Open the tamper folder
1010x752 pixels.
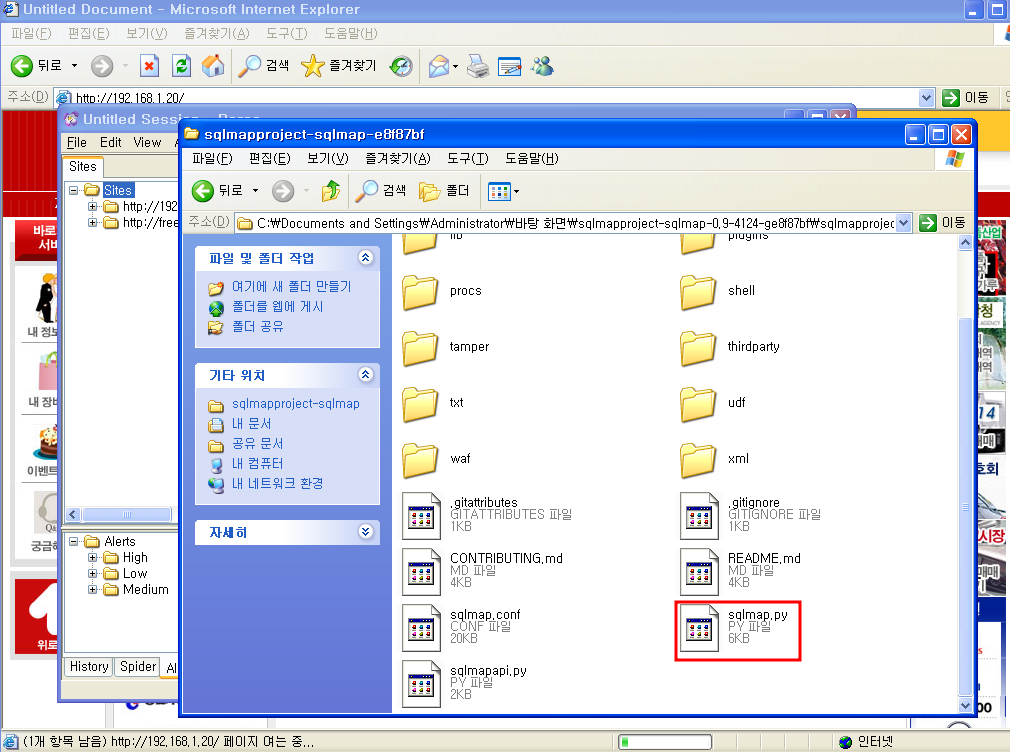(421, 348)
